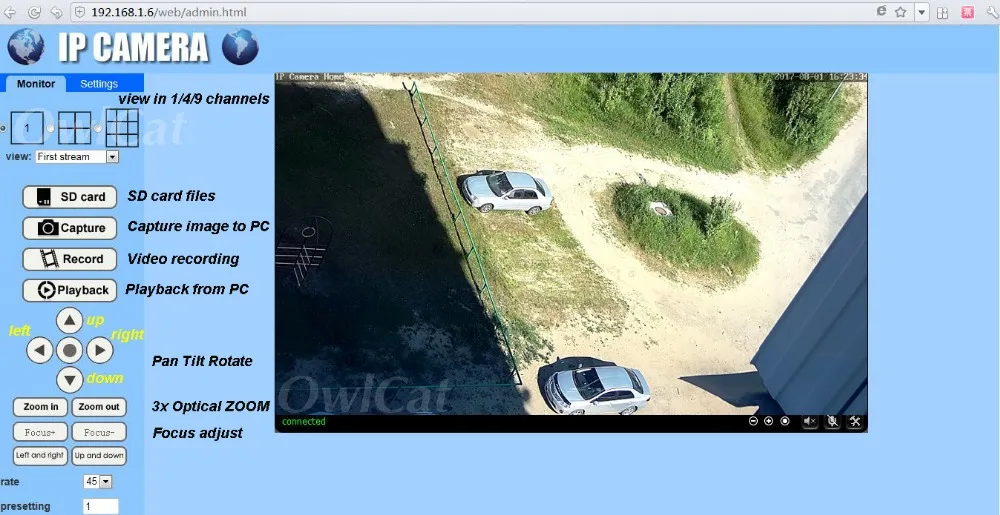Click the Focus+ button
The width and height of the screenshot is (1000, 515).
click(41, 432)
